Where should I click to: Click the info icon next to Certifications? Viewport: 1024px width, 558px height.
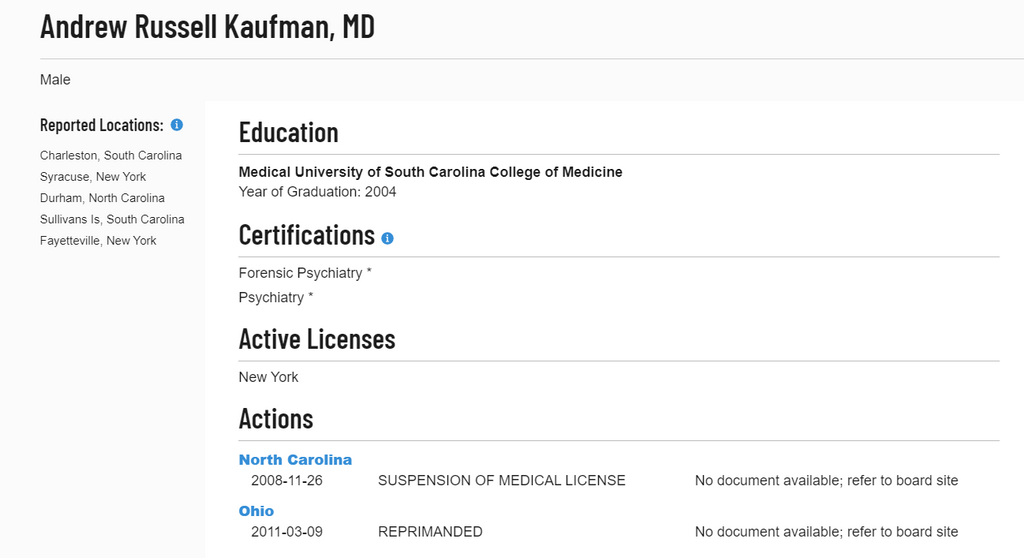click(x=387, y=238)
